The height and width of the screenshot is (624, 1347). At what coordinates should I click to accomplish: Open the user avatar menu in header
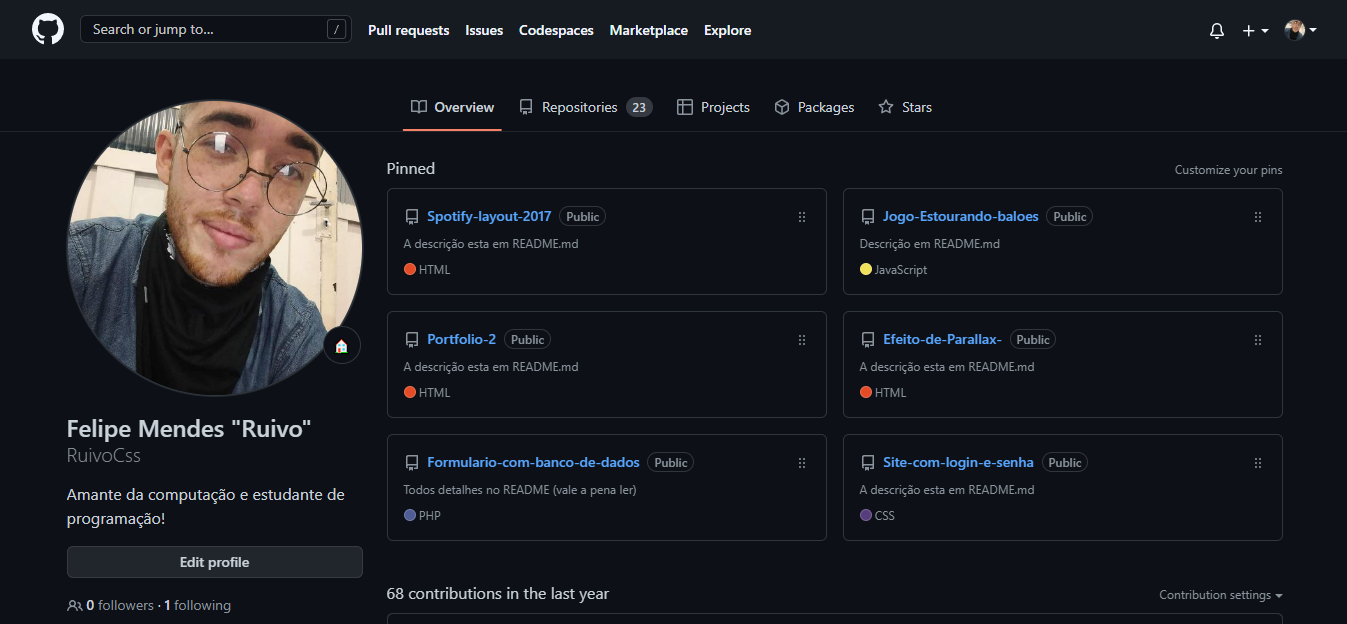[x=1300, y=30]
